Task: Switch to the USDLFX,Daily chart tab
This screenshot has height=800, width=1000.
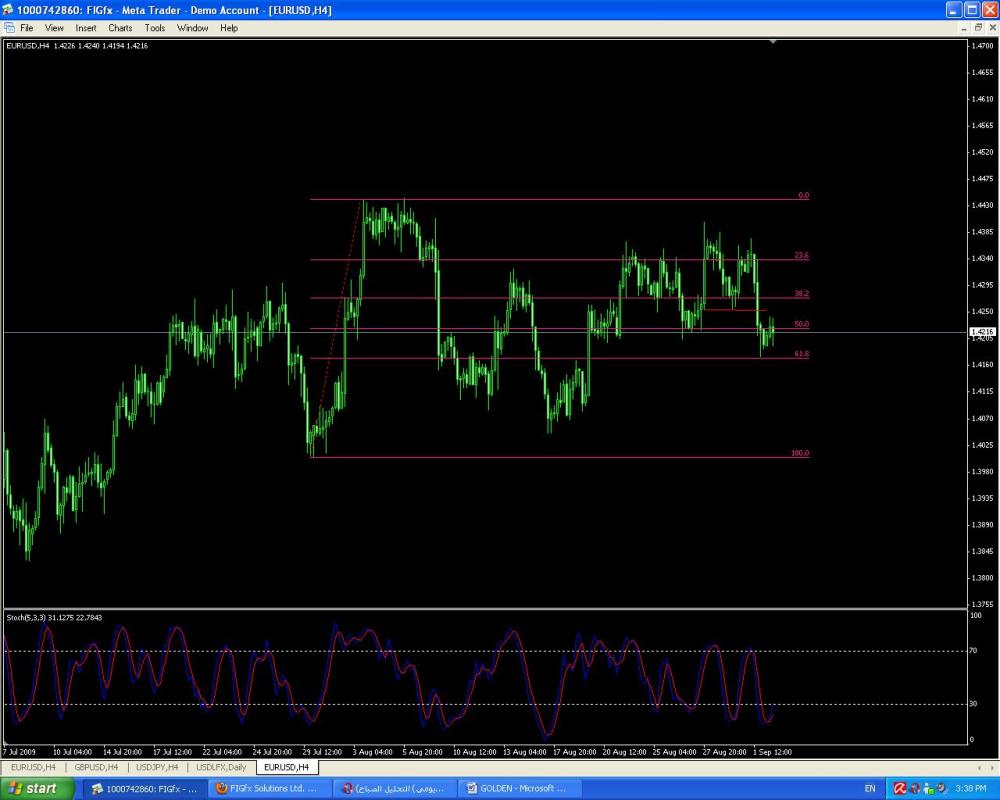Action: tap(221, 767)
